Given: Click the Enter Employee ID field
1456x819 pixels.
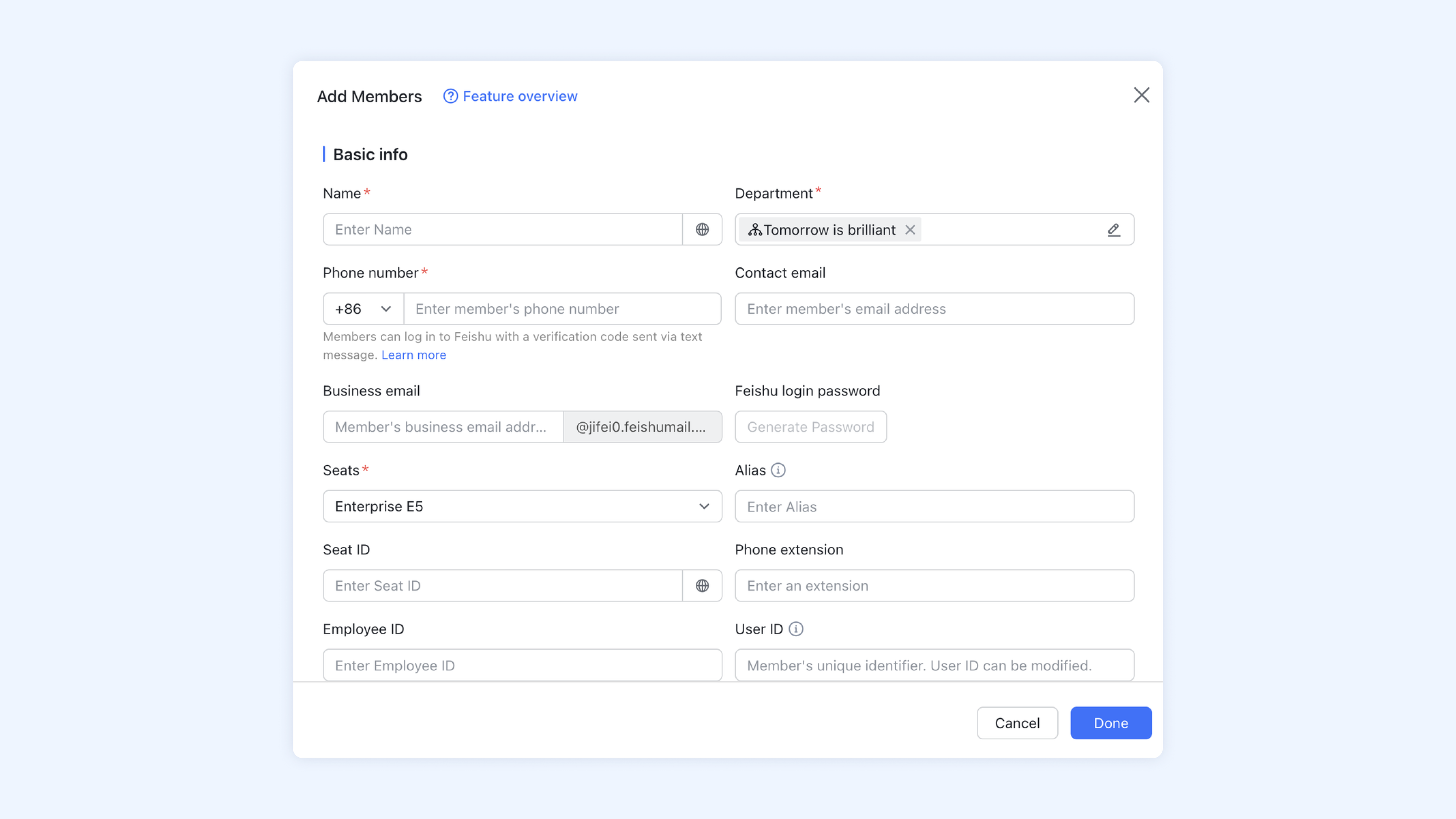Looking at the screenshot, I should point(522,665).
